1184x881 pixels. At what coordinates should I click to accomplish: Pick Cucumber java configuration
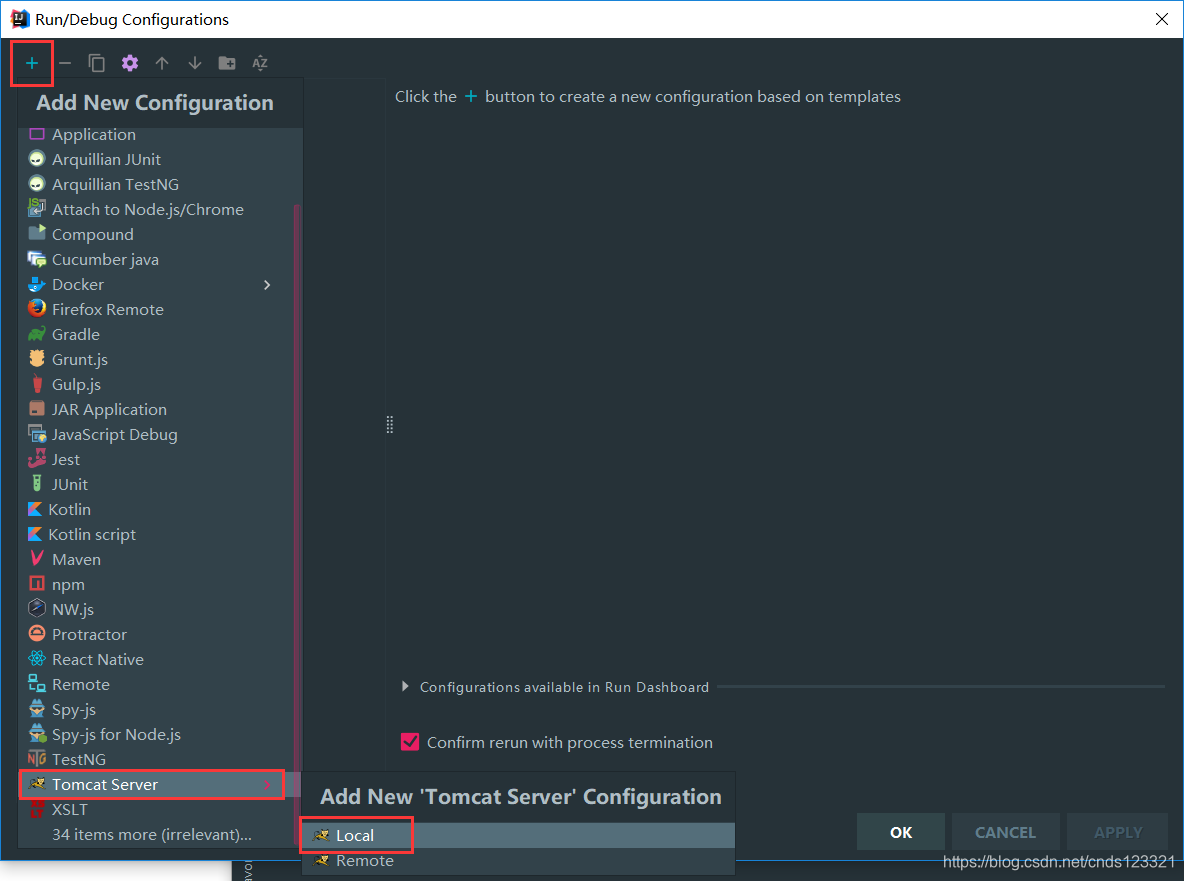tap(160, 259)
